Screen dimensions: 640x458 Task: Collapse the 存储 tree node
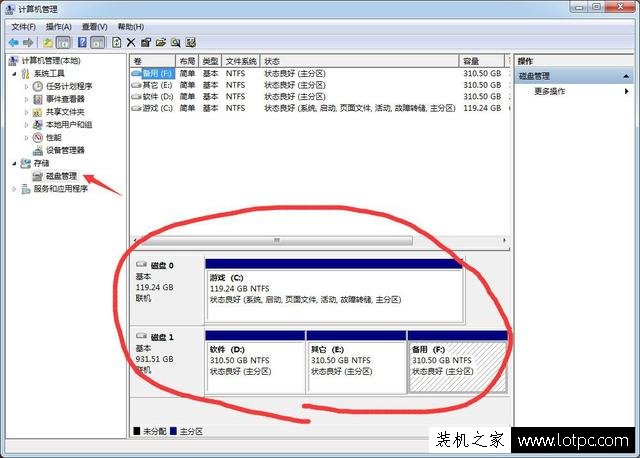click(x=14, y=163)
